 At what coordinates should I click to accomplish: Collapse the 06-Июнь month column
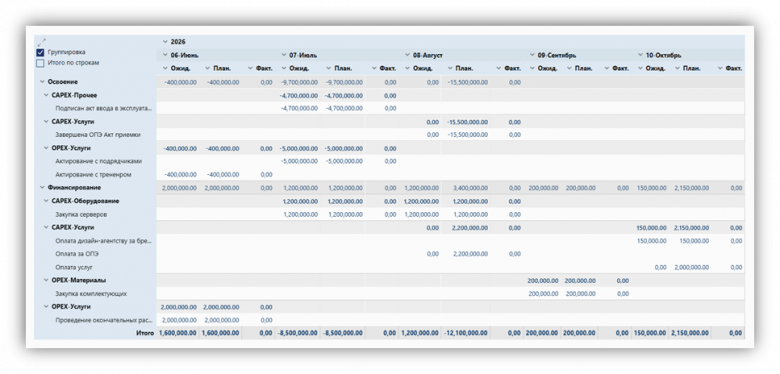pos(165,55)
